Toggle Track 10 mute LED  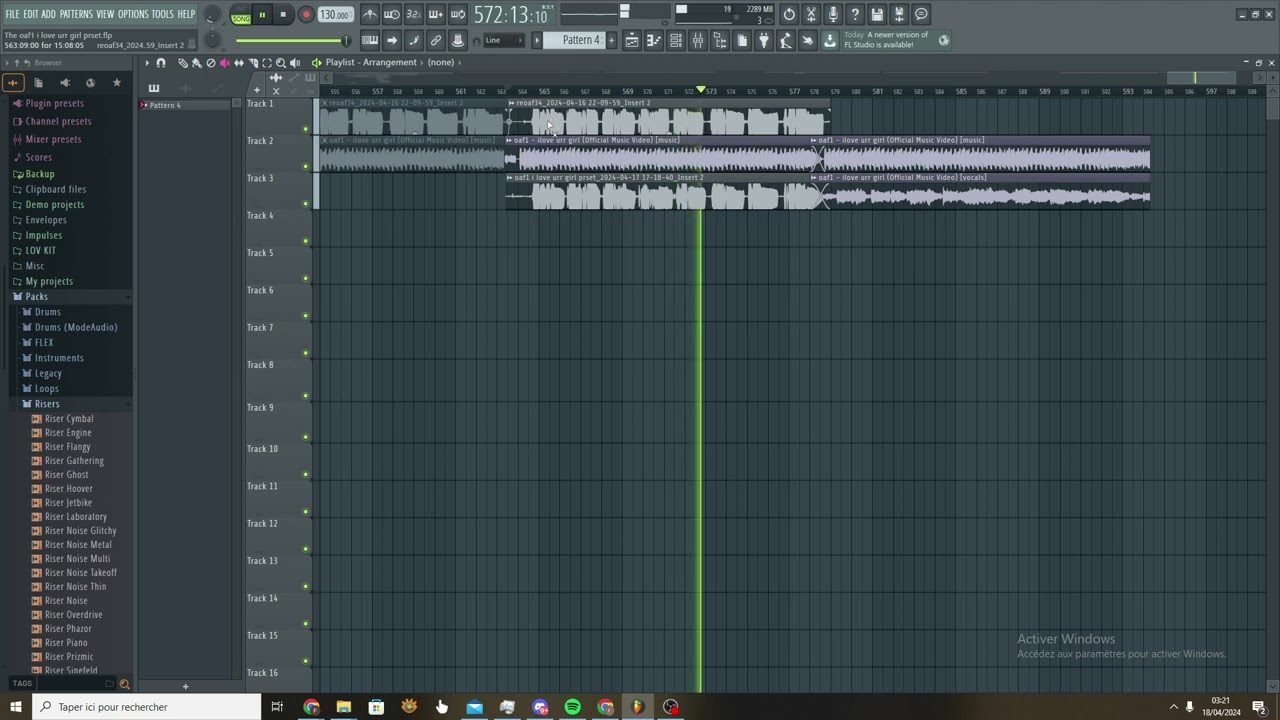click(x=306, y=474)
